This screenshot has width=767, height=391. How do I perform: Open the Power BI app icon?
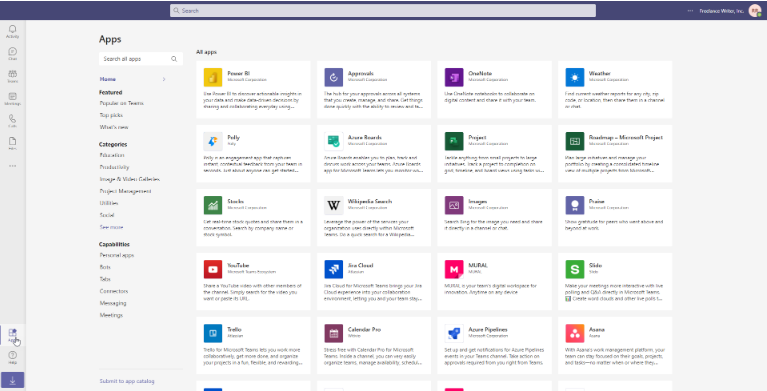213,77
